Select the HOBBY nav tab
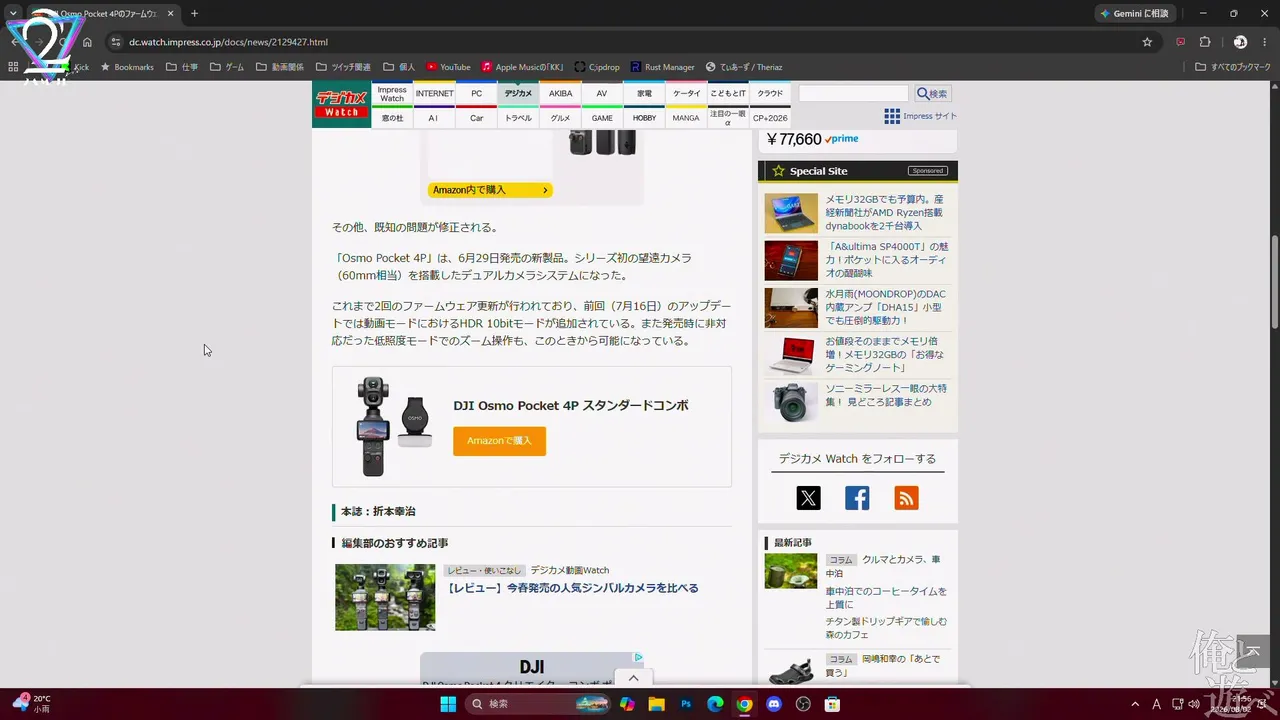 tap(645, 117)
